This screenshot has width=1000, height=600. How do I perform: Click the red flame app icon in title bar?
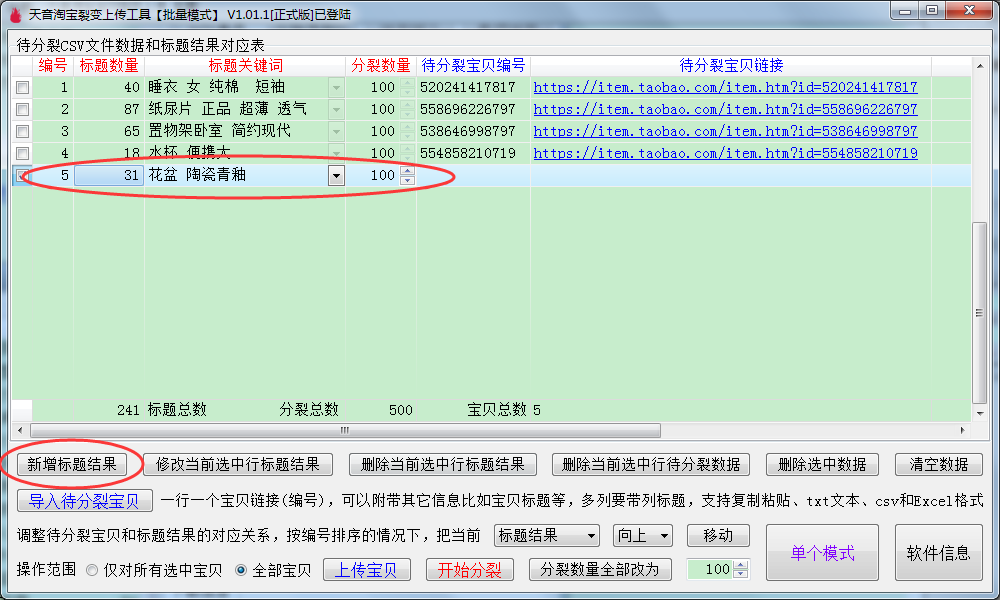(14, 14)
